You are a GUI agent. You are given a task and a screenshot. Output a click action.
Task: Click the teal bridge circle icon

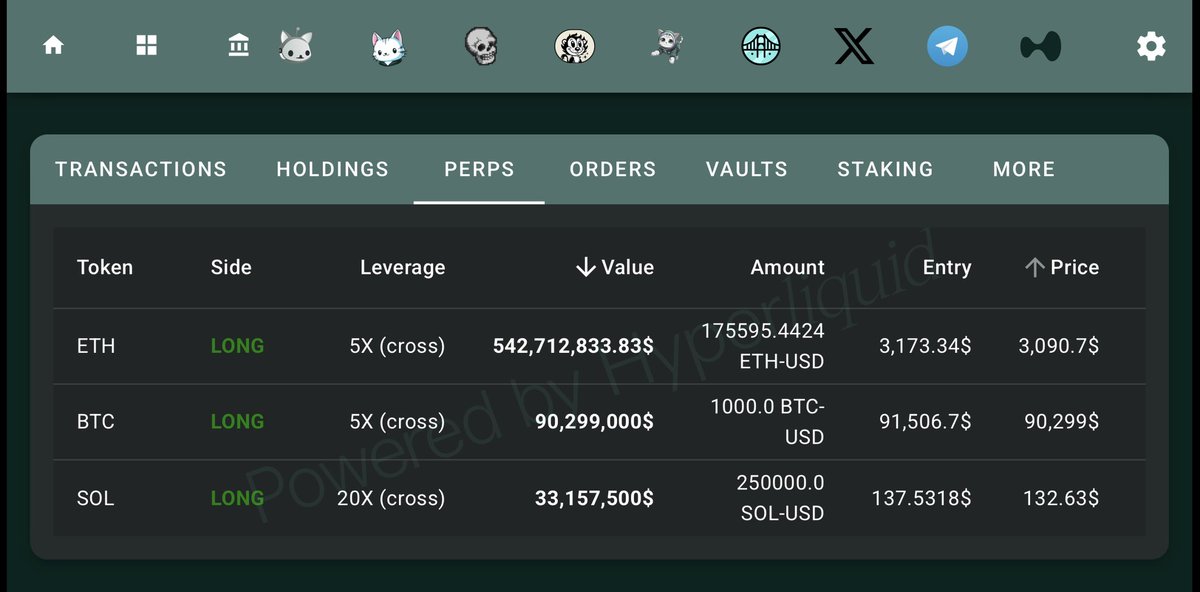click(x=761, y=46)
